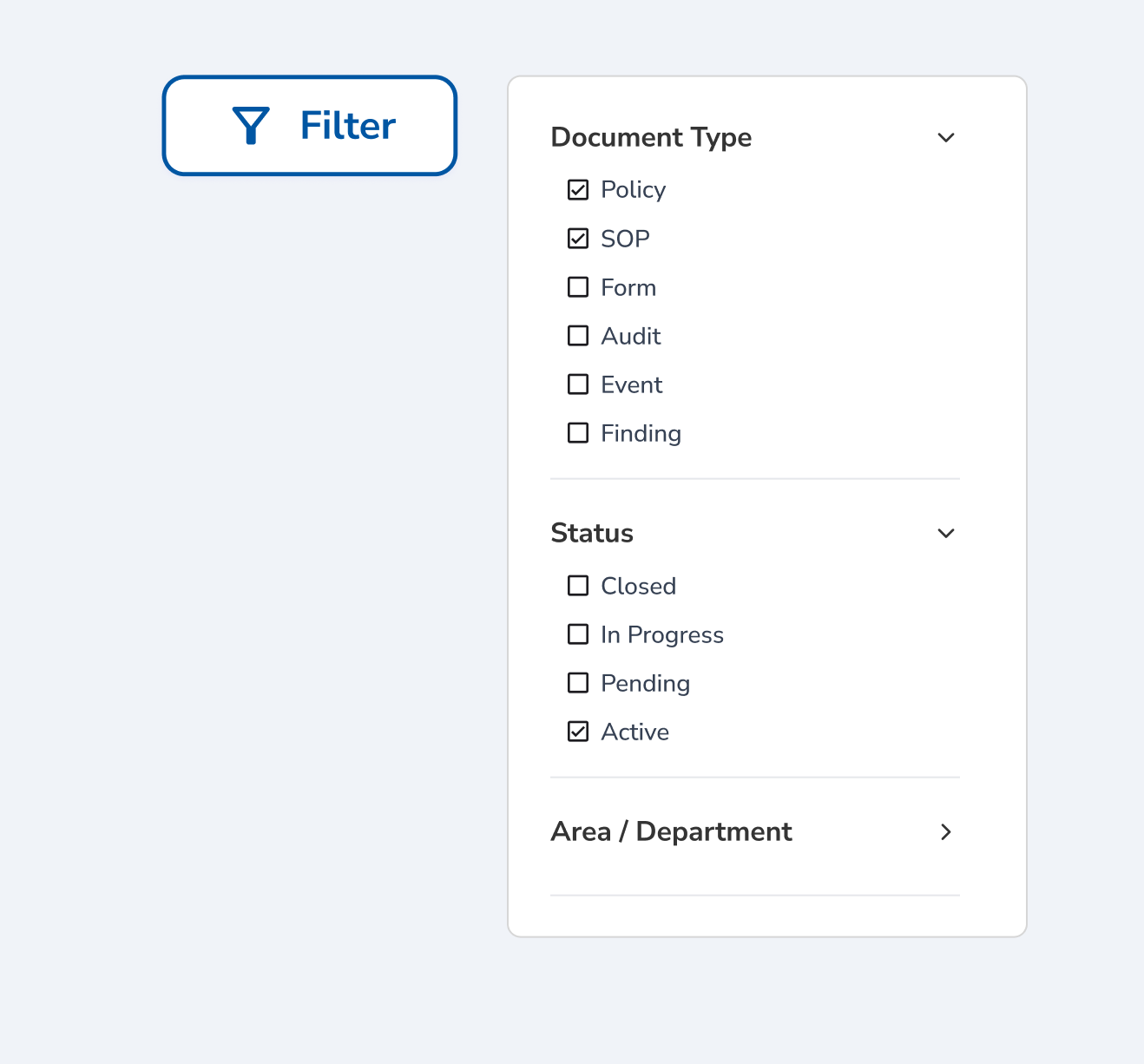Image resolution: width=1144 pixels, height=1064 pixels.
Task: Click the Closed label text
Action: (638, 586)
